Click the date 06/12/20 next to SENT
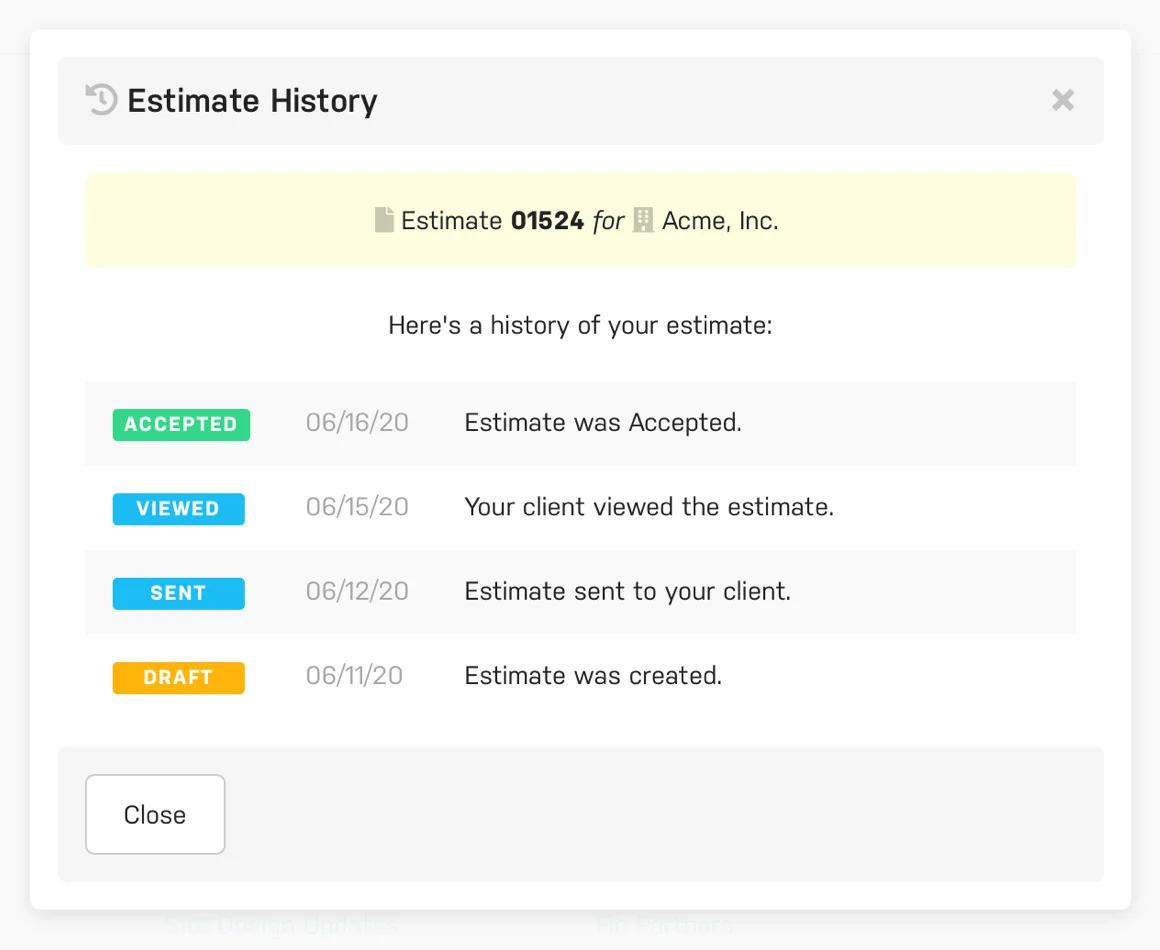This screenshot has width=1160, height=950. (357, 592)
